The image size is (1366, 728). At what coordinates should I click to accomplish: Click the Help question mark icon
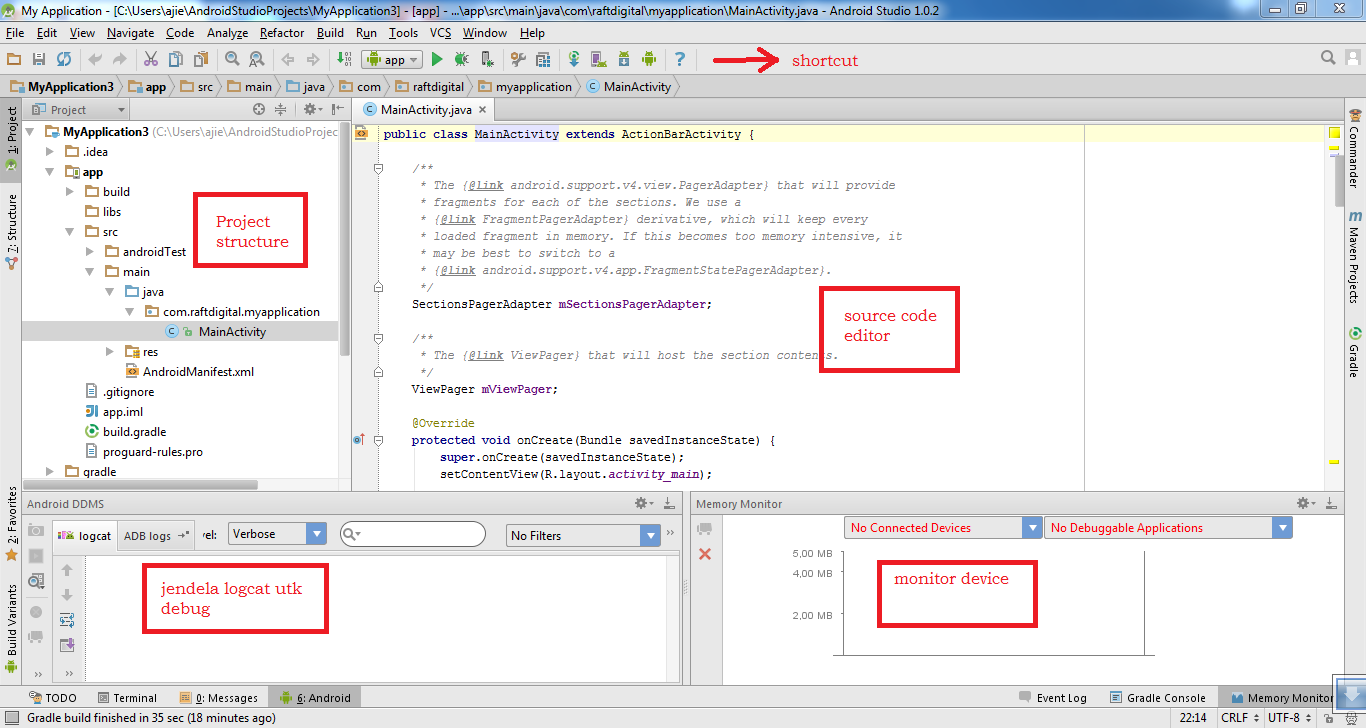(680, 60)
